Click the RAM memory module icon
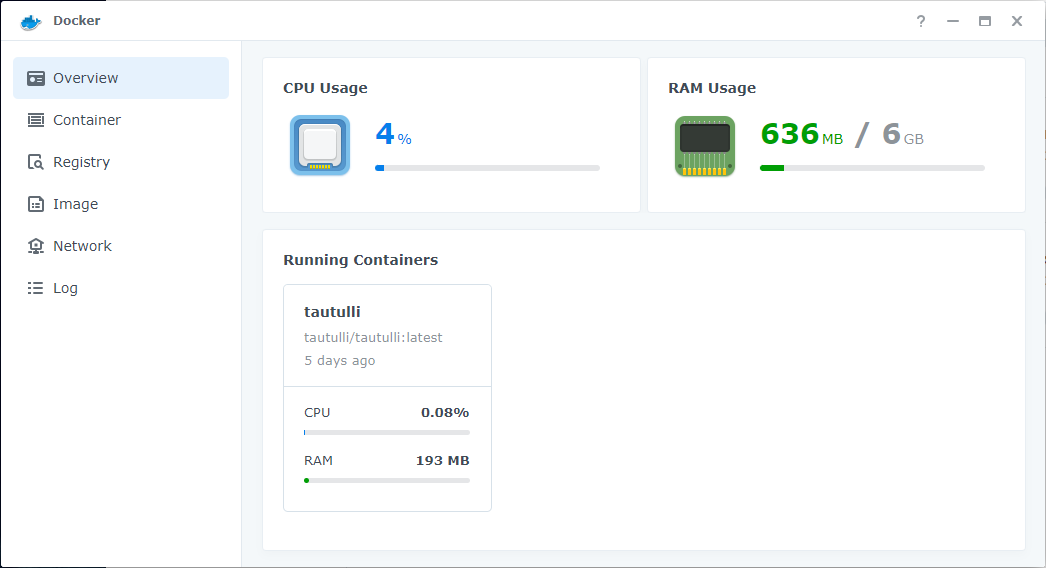The image size is (1046, 568). 705,146
